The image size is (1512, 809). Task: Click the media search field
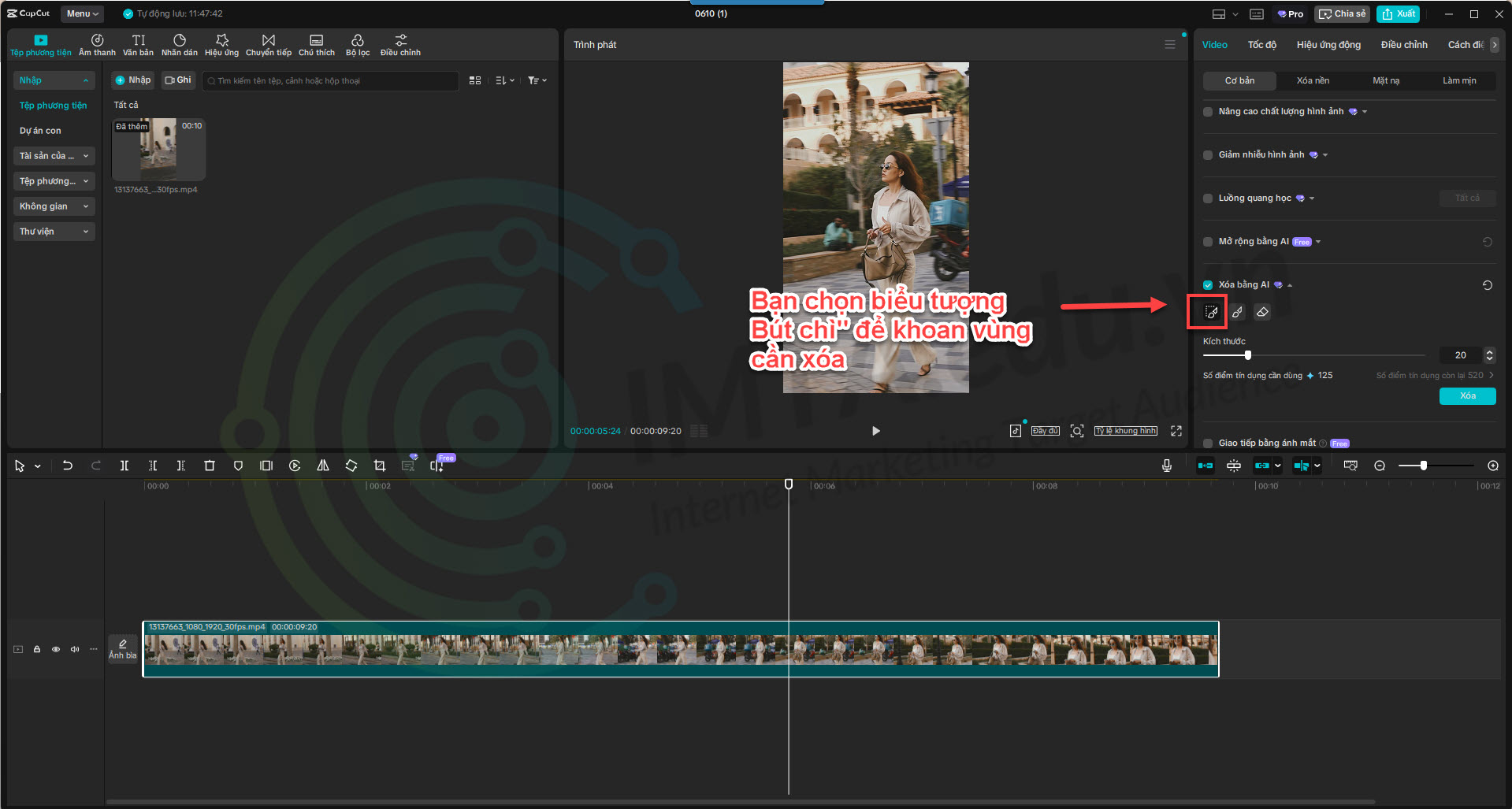[330, 80]
